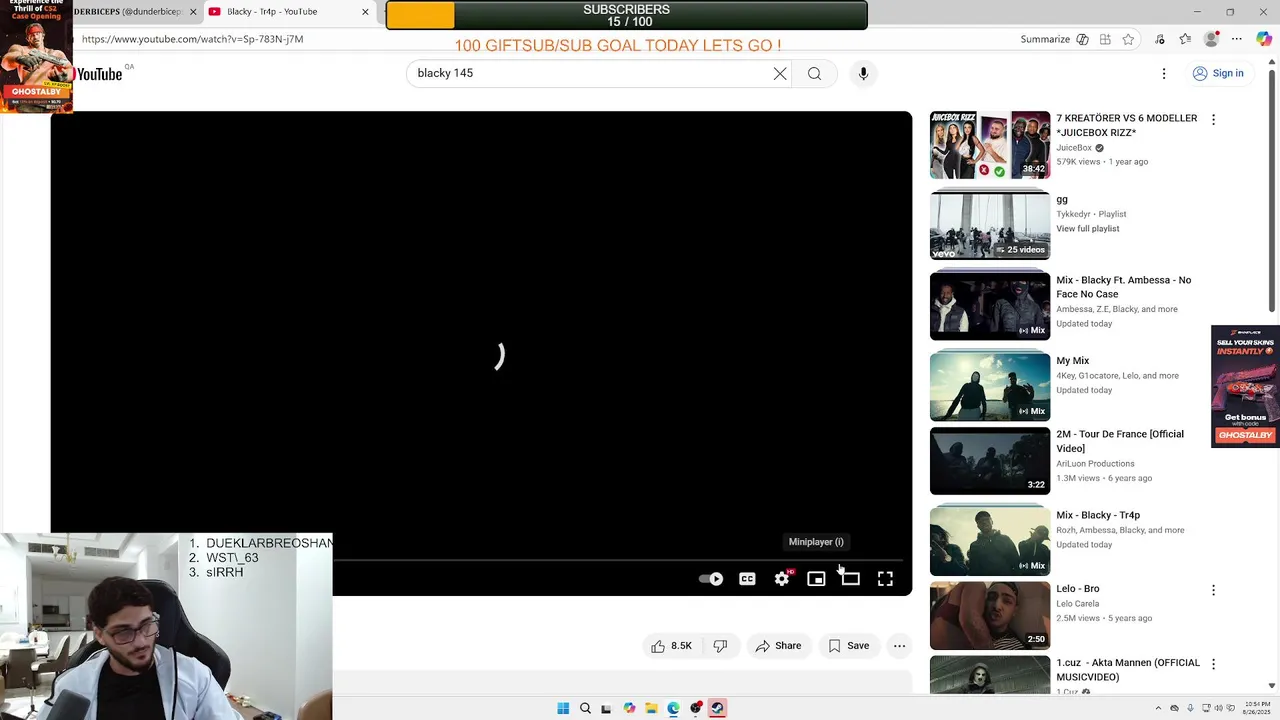Clear the YouTube search box text
Image resolution: width=1280 pixels, height=720 pixels.
pos(780,73)
